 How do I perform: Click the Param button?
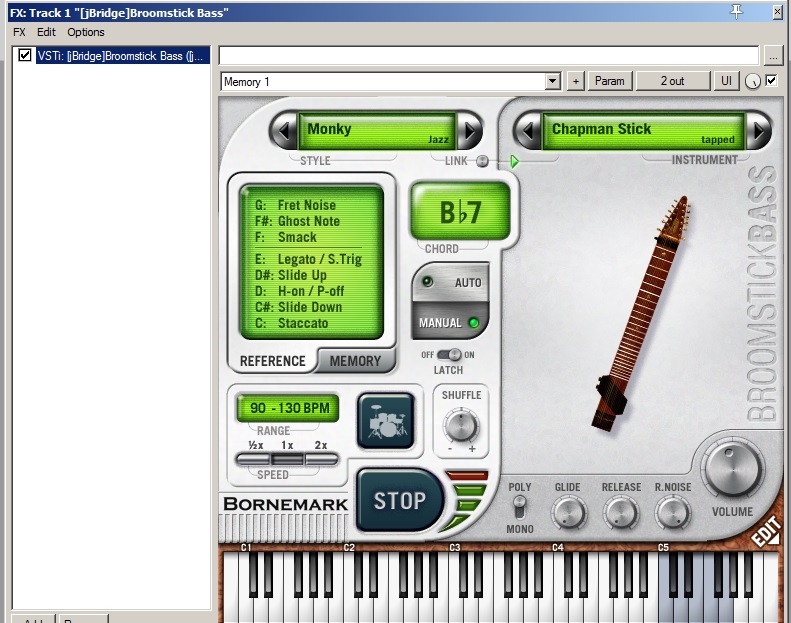pyautogui.click(x=609, y=81)
